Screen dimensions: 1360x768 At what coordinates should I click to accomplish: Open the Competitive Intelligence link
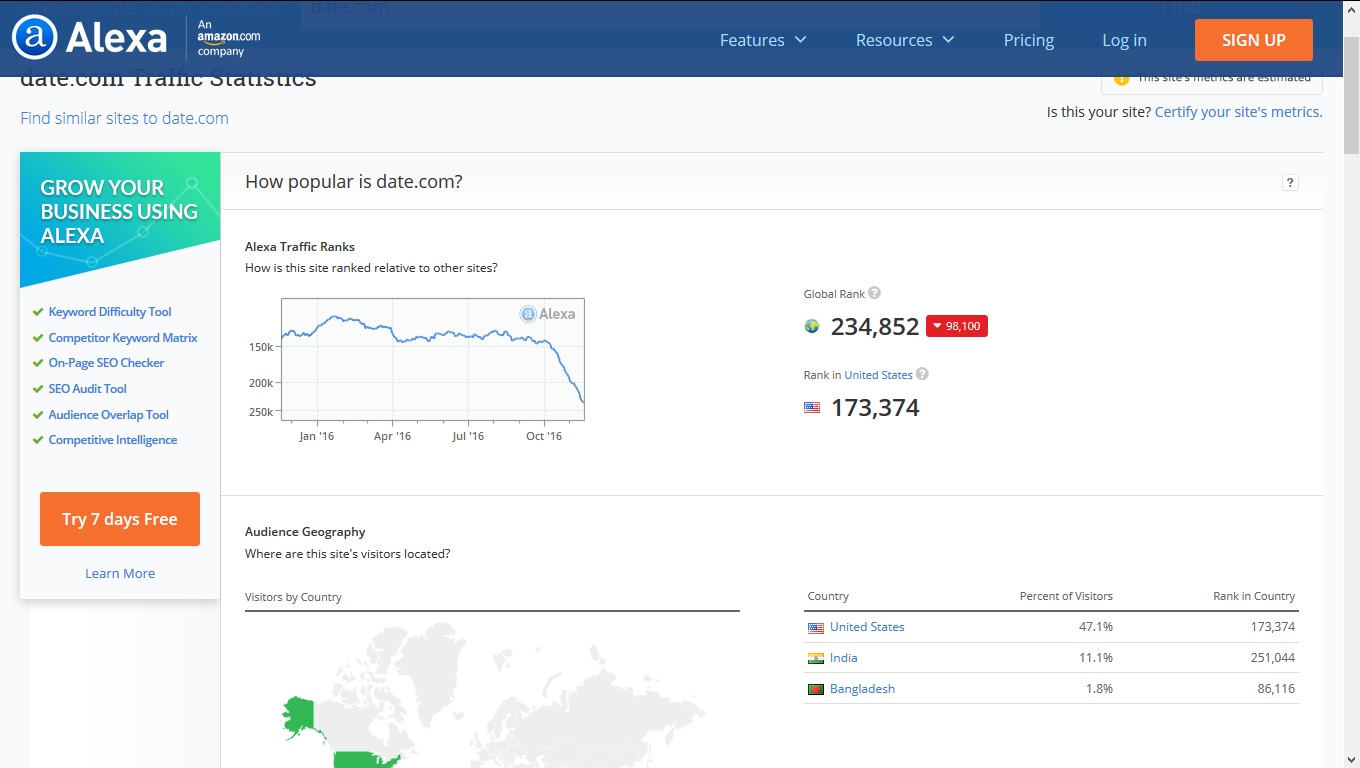click(113, 440)
